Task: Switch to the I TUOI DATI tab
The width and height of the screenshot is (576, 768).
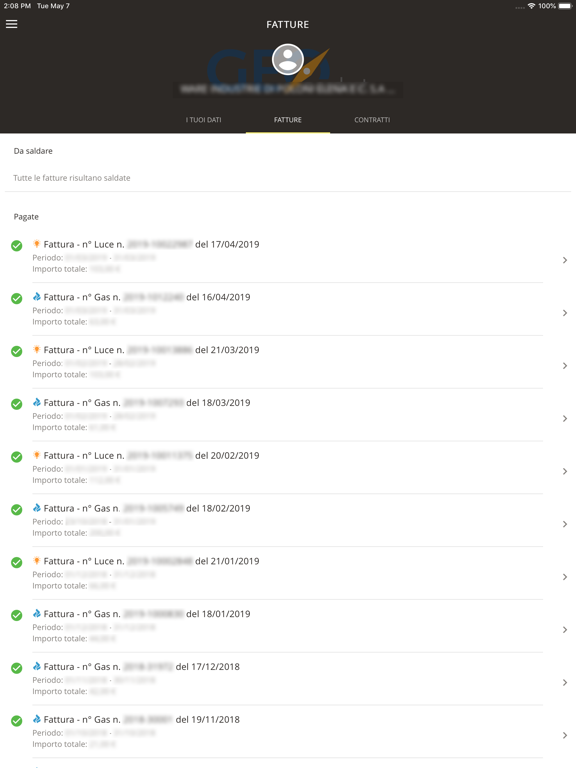Action: tap(203, 120)
